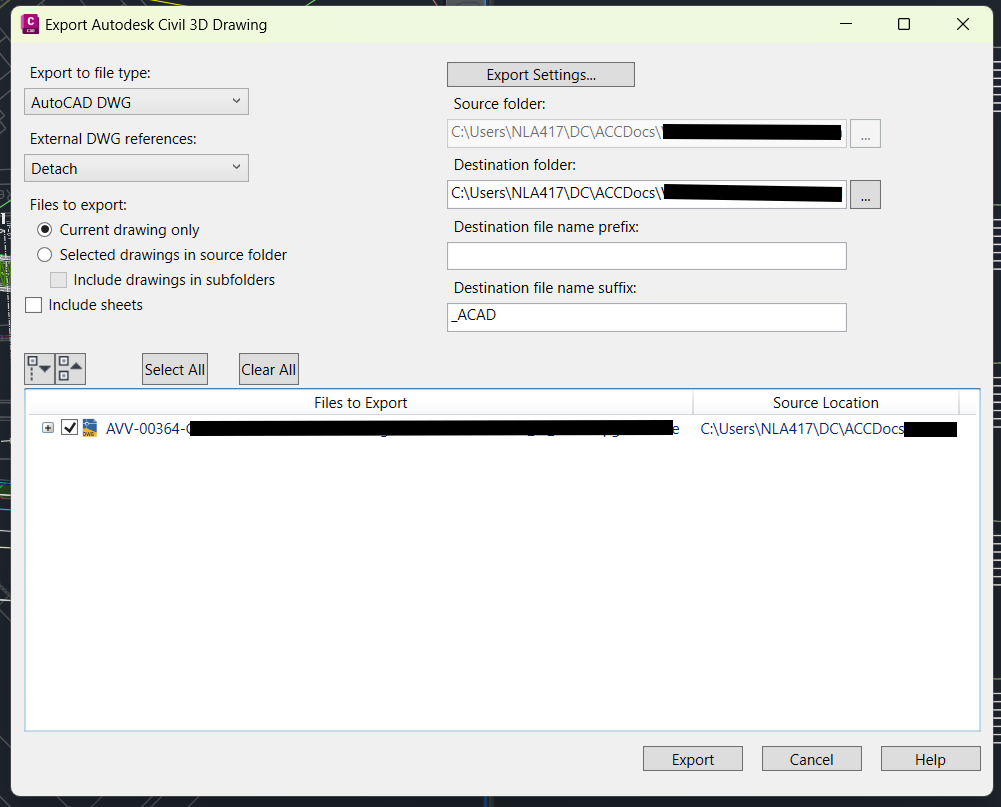The image size is (1001, 807).
Task: Browse for the source folder
Action: coord(865,133)
